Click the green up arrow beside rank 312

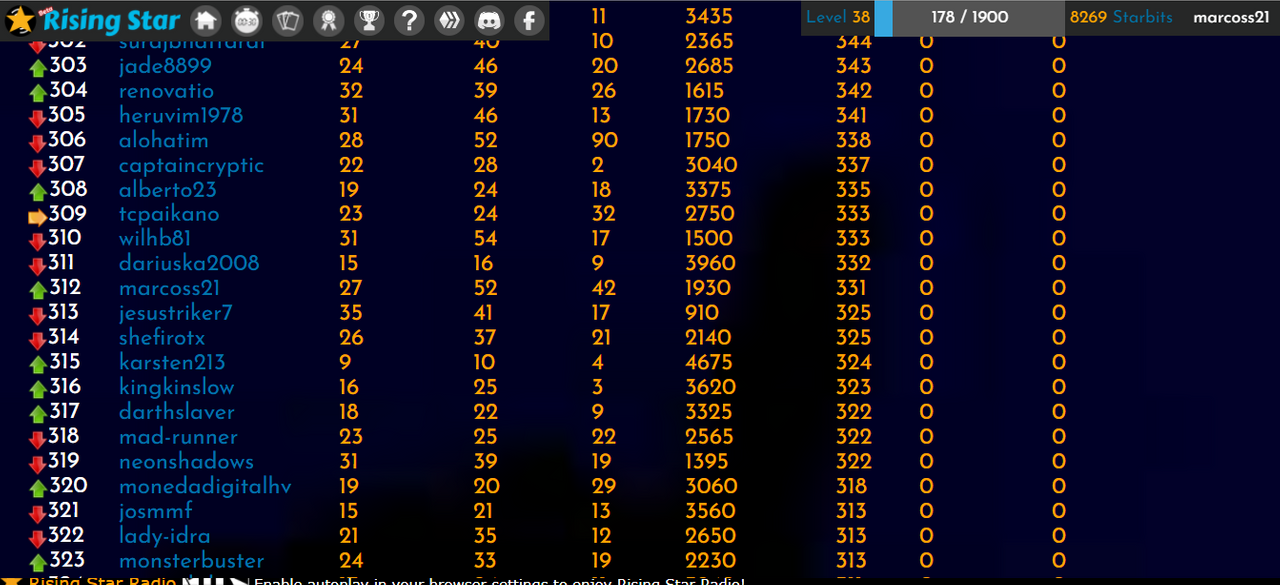click(x=38, y=291)
